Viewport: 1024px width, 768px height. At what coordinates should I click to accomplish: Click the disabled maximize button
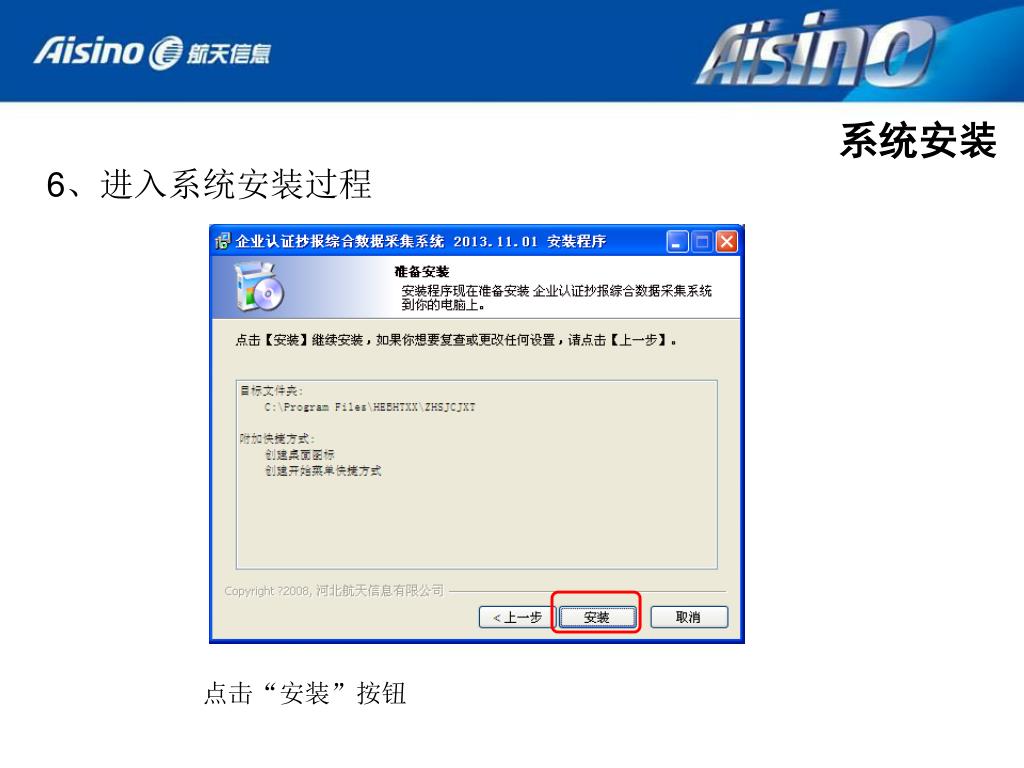[702, 242]
